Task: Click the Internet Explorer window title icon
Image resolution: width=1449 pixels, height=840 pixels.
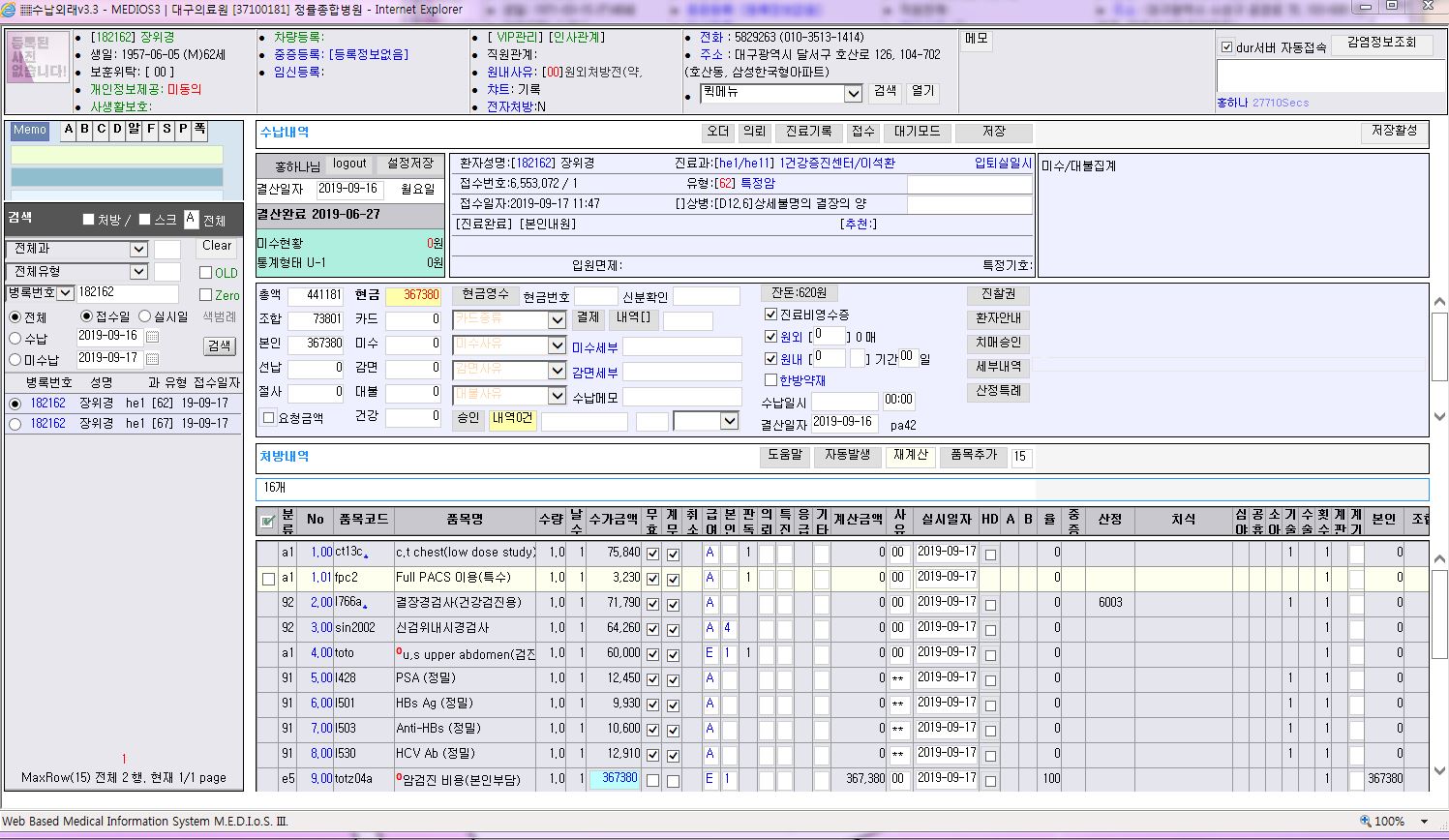Action: tap(11, 9)
